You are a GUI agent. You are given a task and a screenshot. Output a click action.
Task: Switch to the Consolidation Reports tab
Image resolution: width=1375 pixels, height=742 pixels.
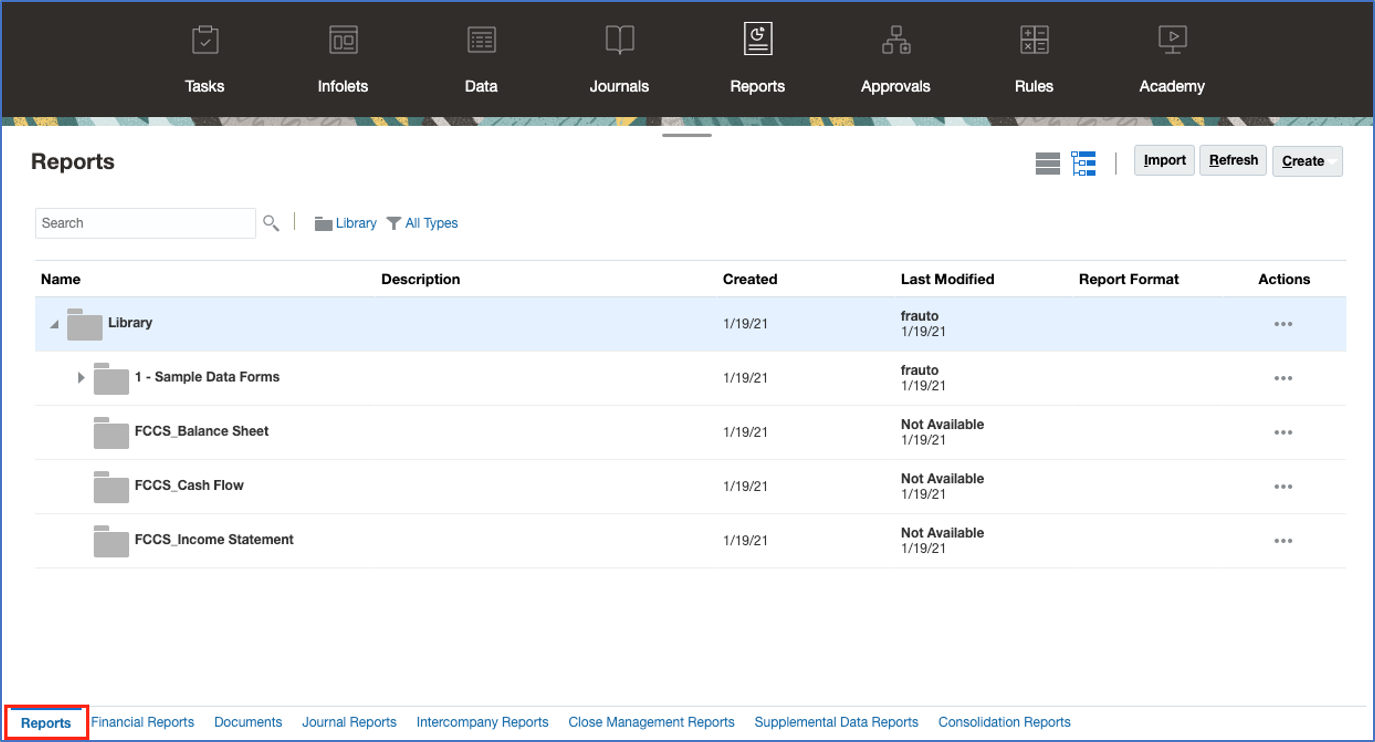(1004, 722)
